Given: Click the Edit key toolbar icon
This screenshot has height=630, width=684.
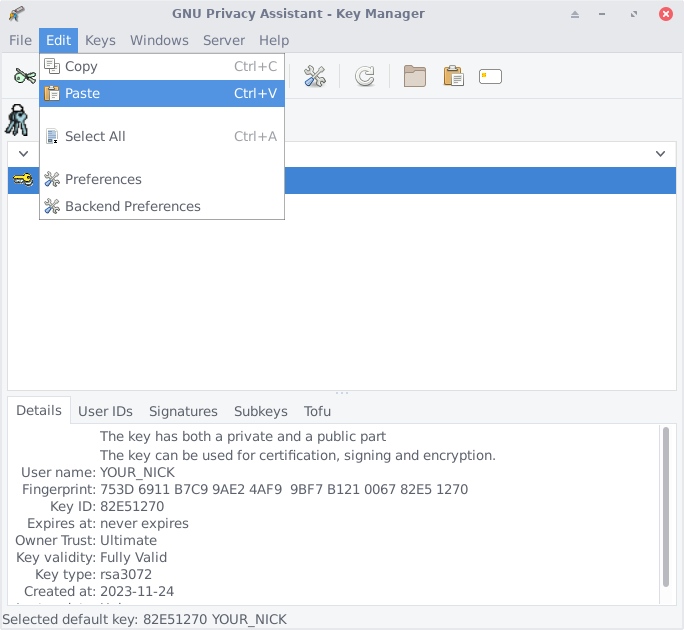Looking at the screenshot, I should tap(24, 76).
